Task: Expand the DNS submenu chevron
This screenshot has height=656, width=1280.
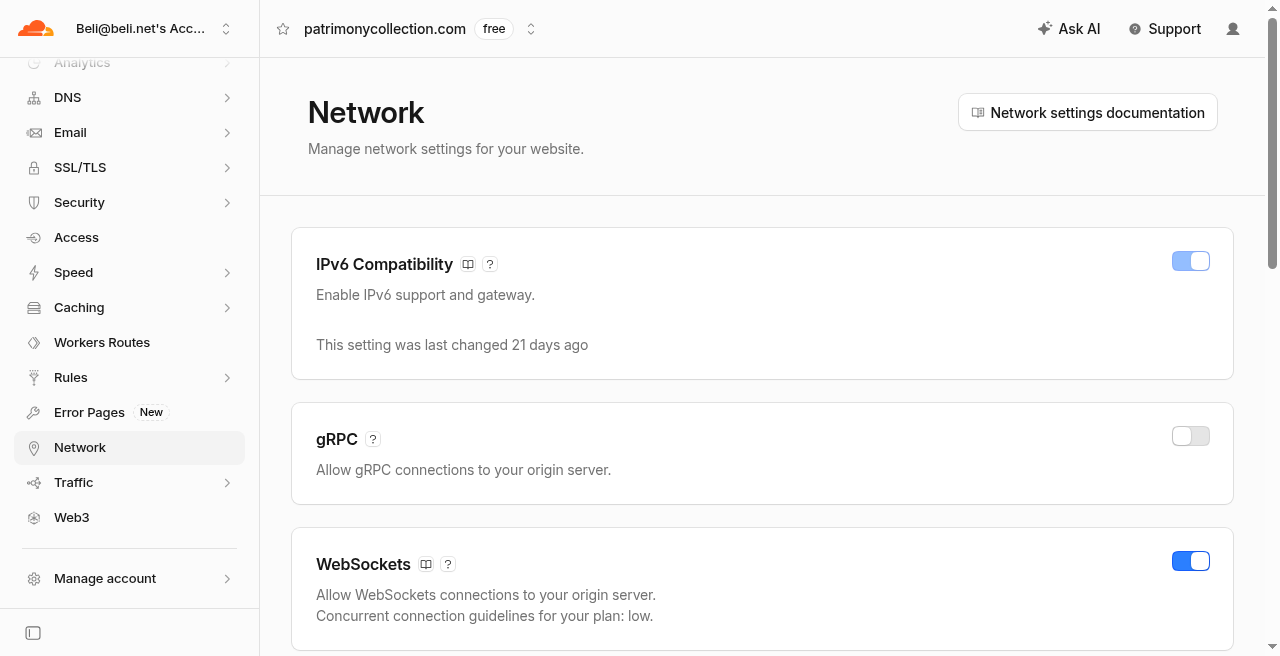Action: 228,98
